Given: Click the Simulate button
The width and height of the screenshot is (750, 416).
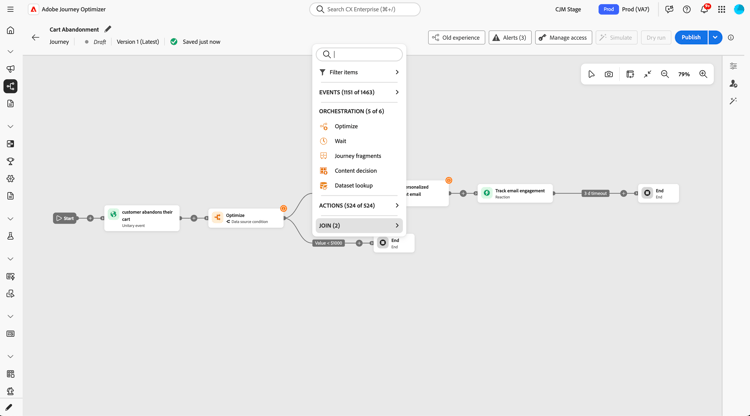Looking at the screenshot, I should tap(616, 37).
